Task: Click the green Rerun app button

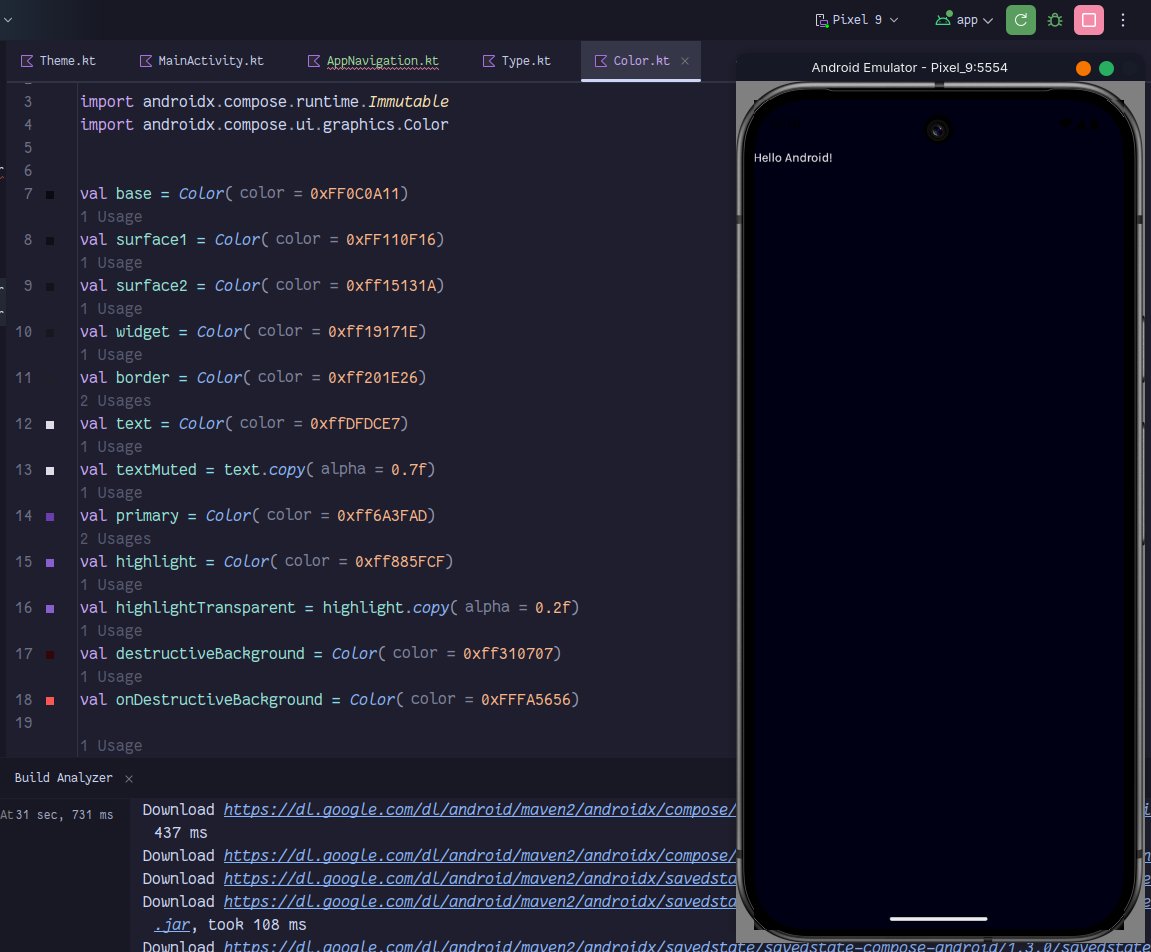Action: [1020, 20]
